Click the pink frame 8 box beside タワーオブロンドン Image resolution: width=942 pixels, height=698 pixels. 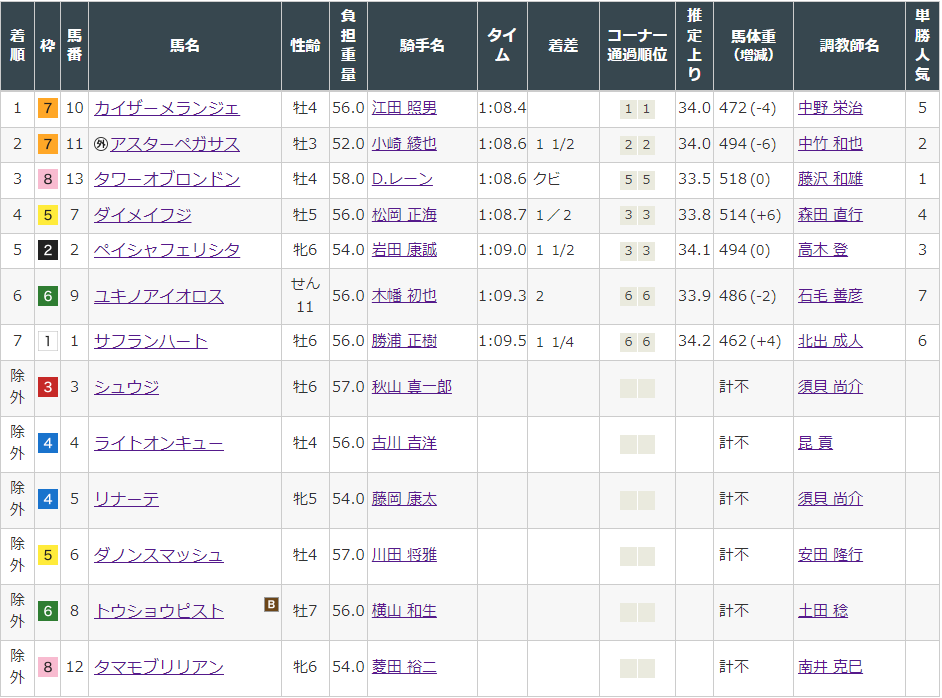(x=47, y=179)
